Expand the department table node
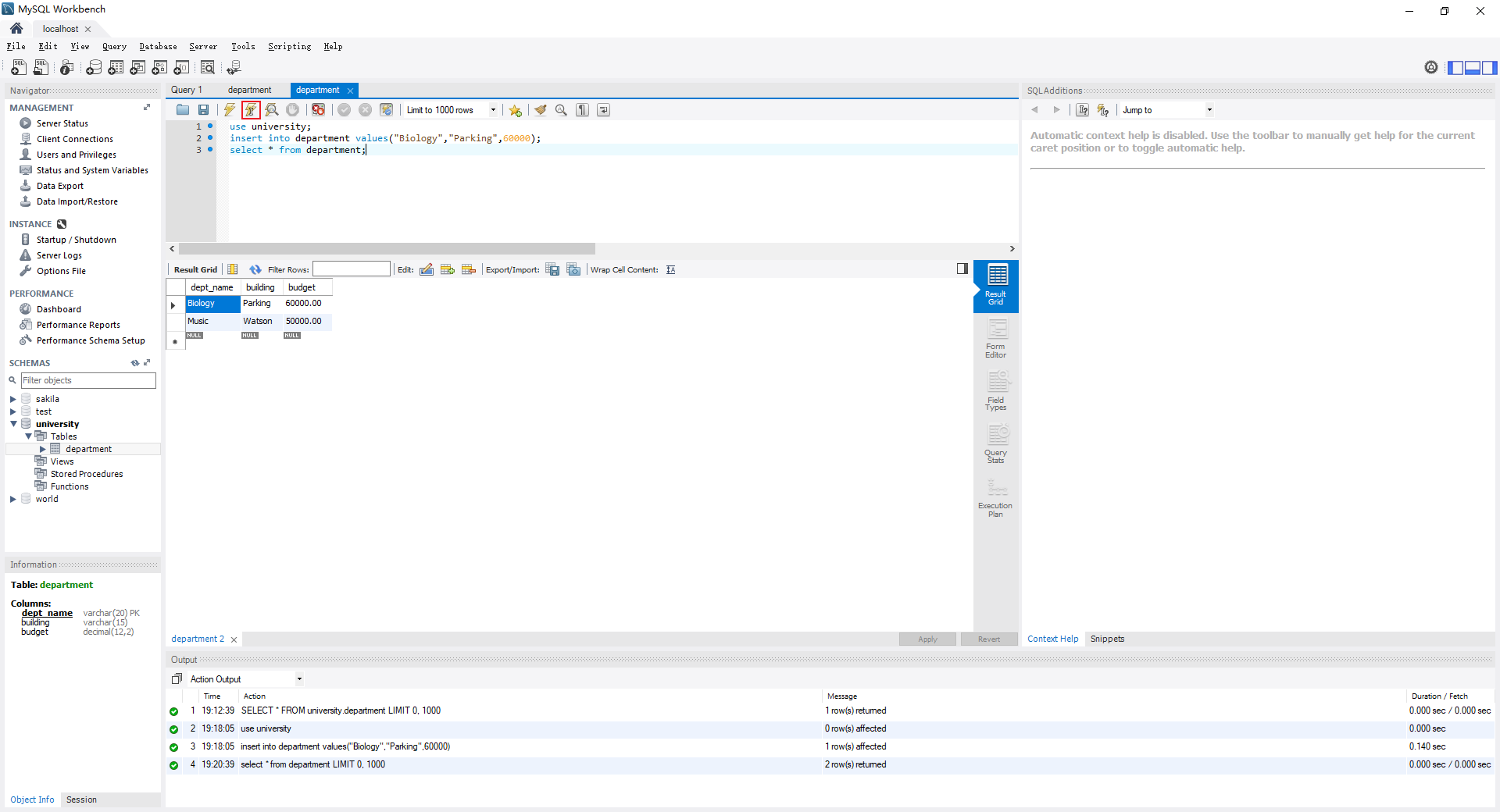Image resolution: width=1500 pixels, height=812 pixels. [x=42, y=449]
